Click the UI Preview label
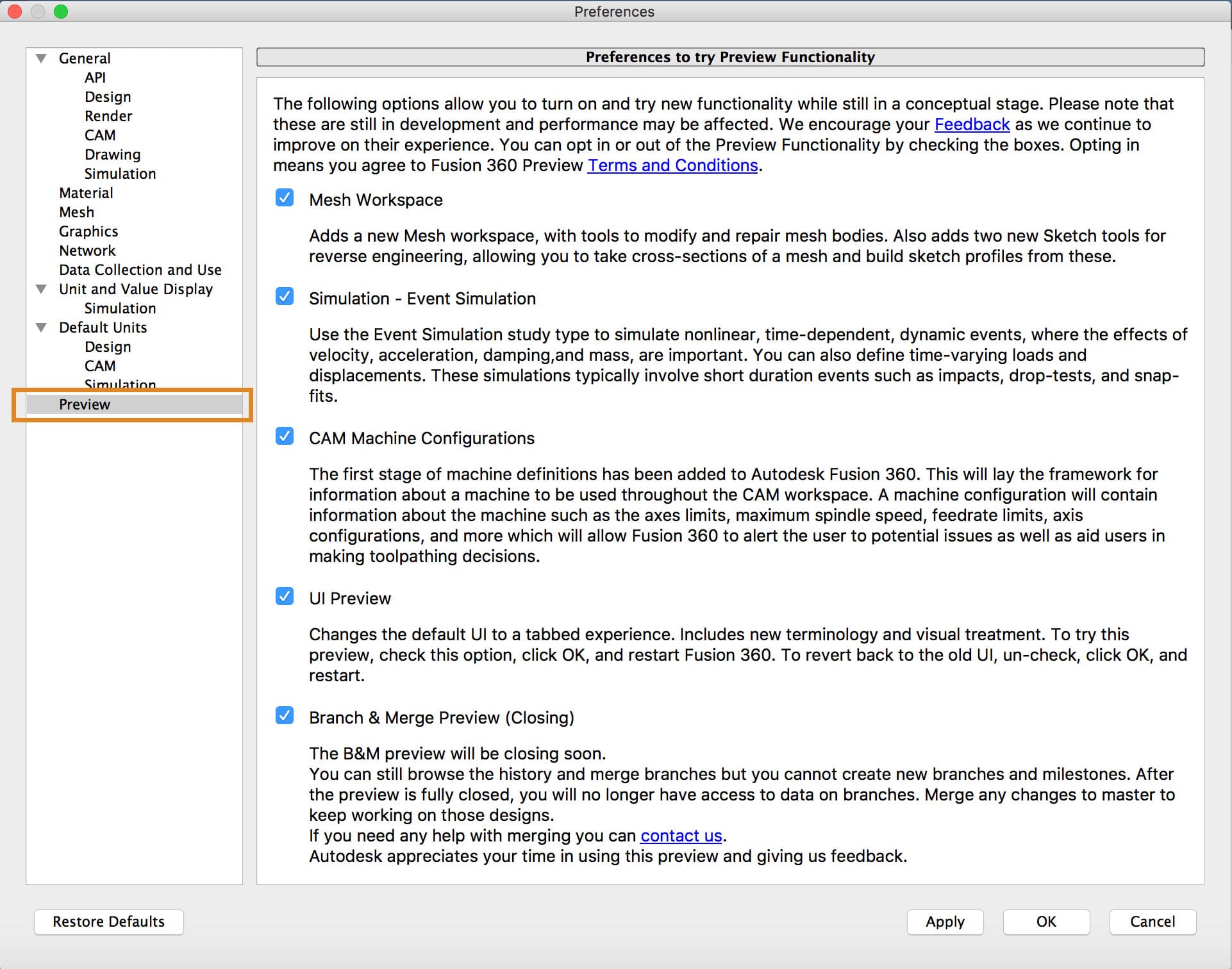1232x969 pixels. tap(350, 599)
